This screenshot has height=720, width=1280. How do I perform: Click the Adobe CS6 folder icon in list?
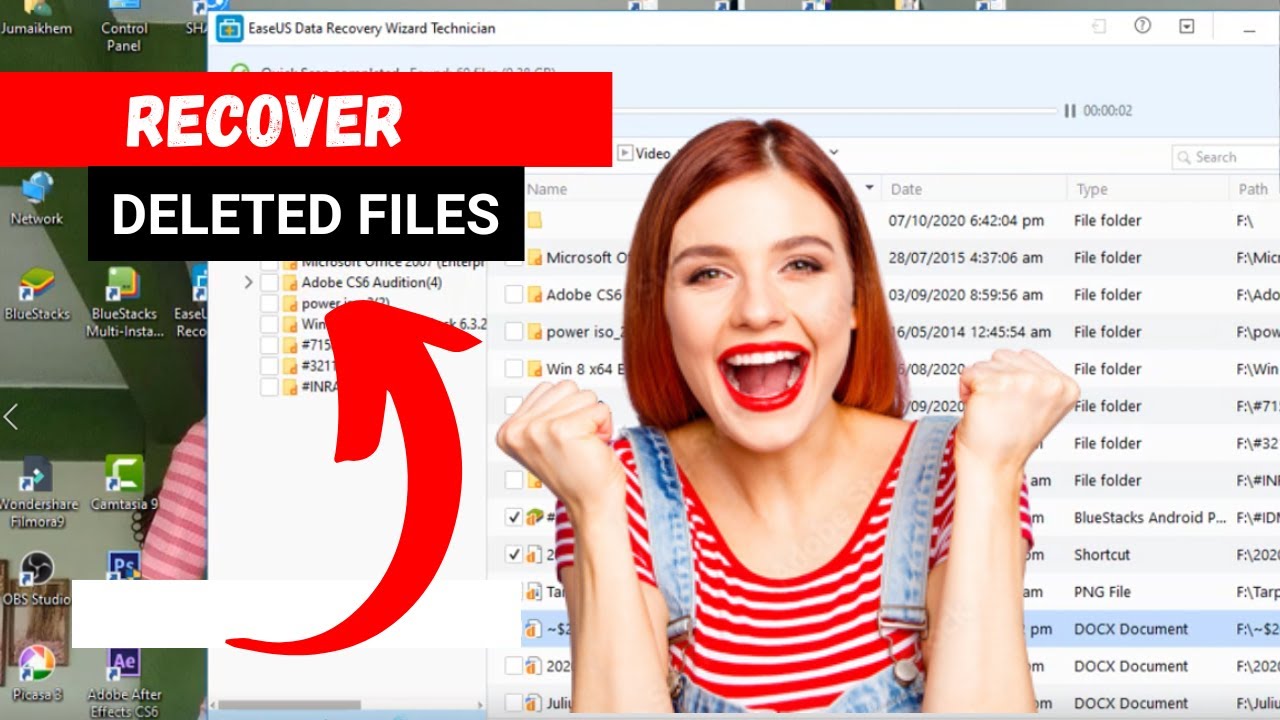(534, 295)
